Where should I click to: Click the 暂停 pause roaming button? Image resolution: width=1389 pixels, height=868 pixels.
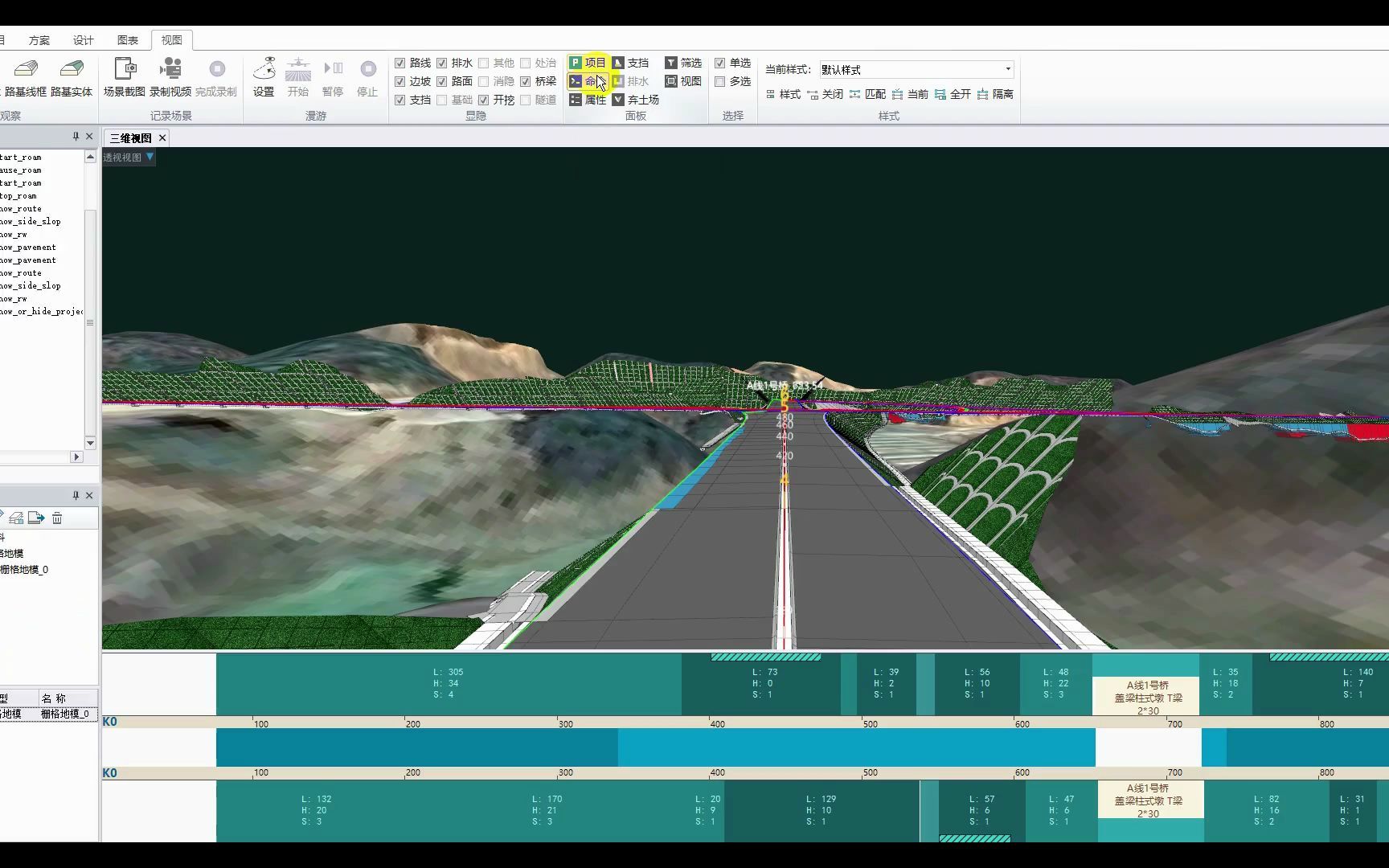coord(333,76)
